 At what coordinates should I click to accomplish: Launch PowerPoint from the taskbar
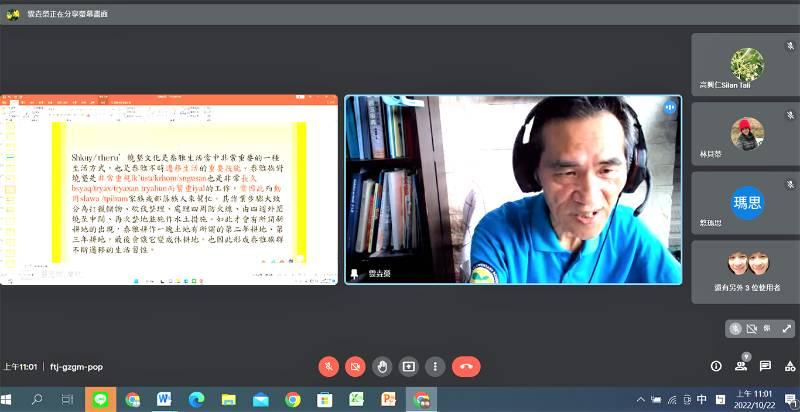point(389,399)
